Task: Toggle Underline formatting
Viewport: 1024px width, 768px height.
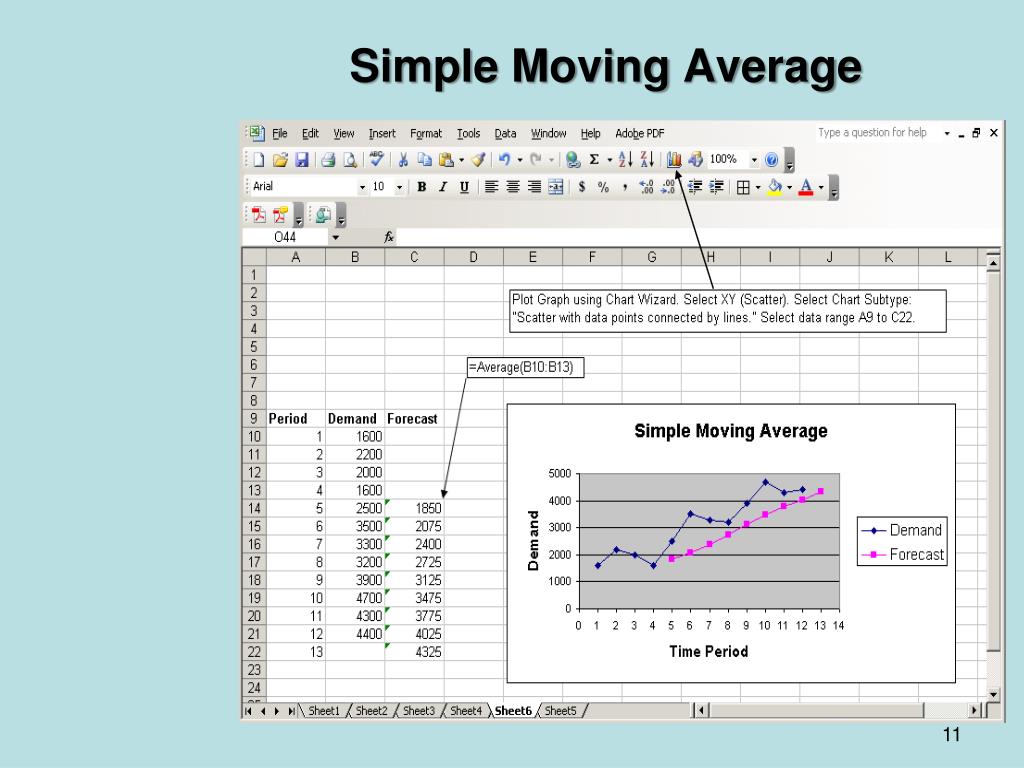Action: (464, 187)
